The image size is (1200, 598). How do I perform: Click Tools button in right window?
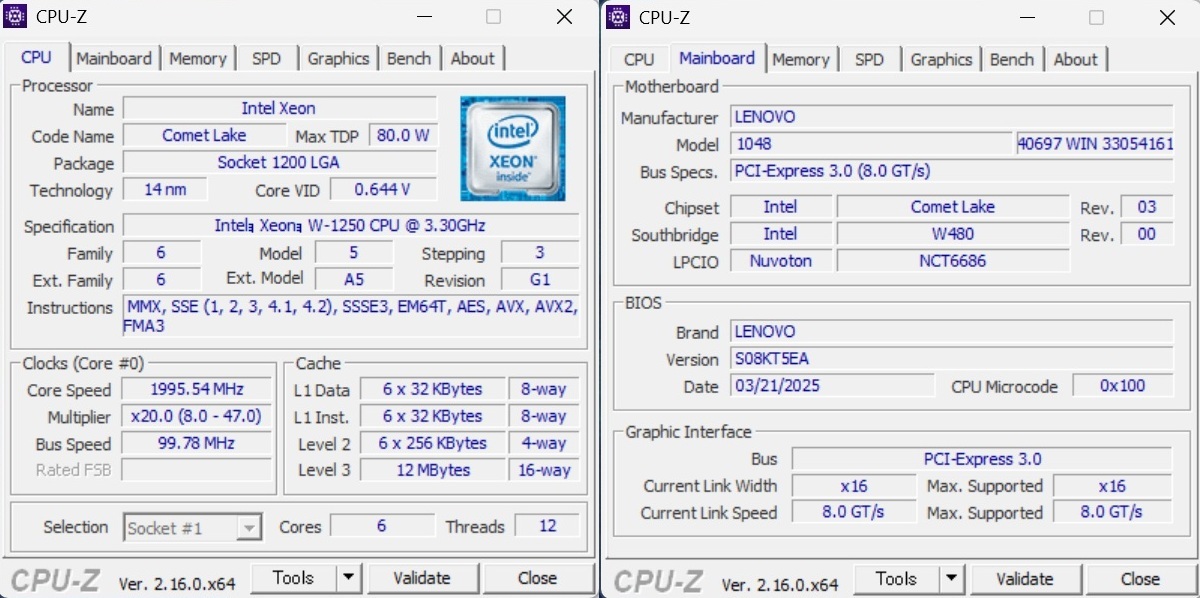[895, 578]
